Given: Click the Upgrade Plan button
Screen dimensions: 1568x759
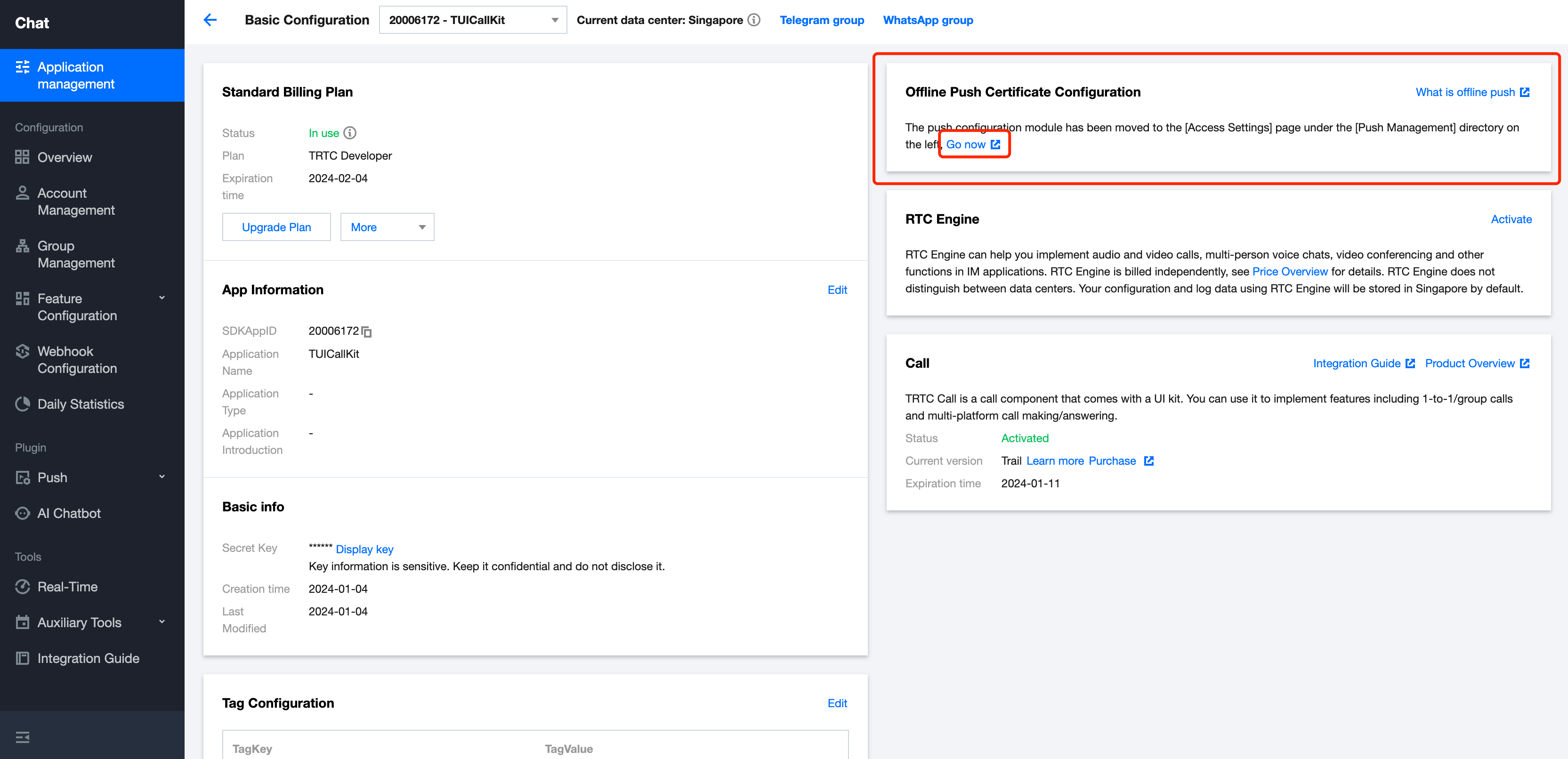Looking at the screenshot, I should point(276,227).
